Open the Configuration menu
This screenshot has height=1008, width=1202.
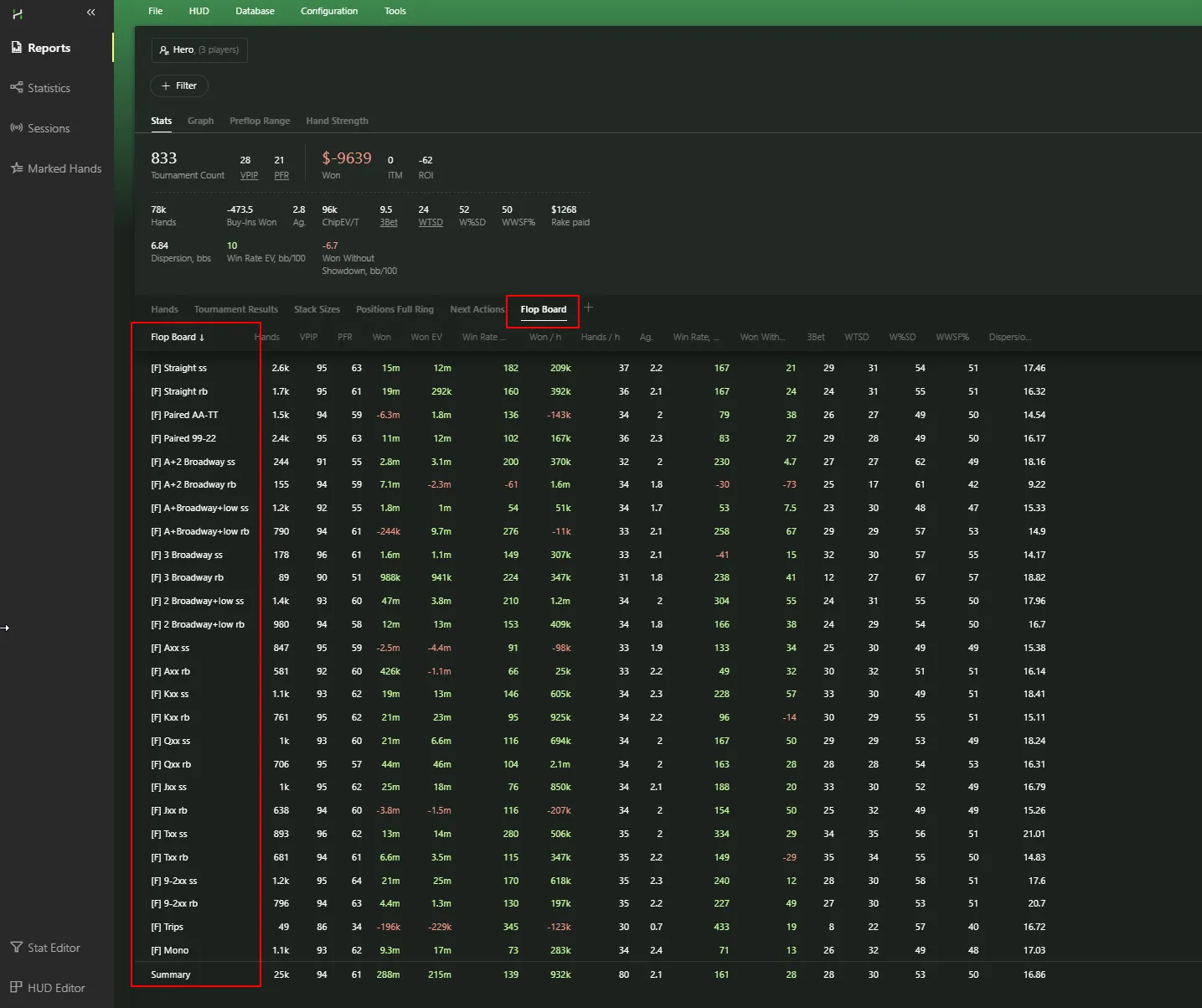point(329,11)
